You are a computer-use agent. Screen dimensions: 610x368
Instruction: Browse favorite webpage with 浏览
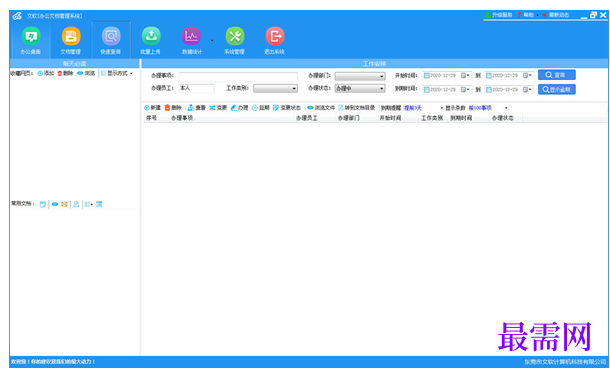coord(86,73)
